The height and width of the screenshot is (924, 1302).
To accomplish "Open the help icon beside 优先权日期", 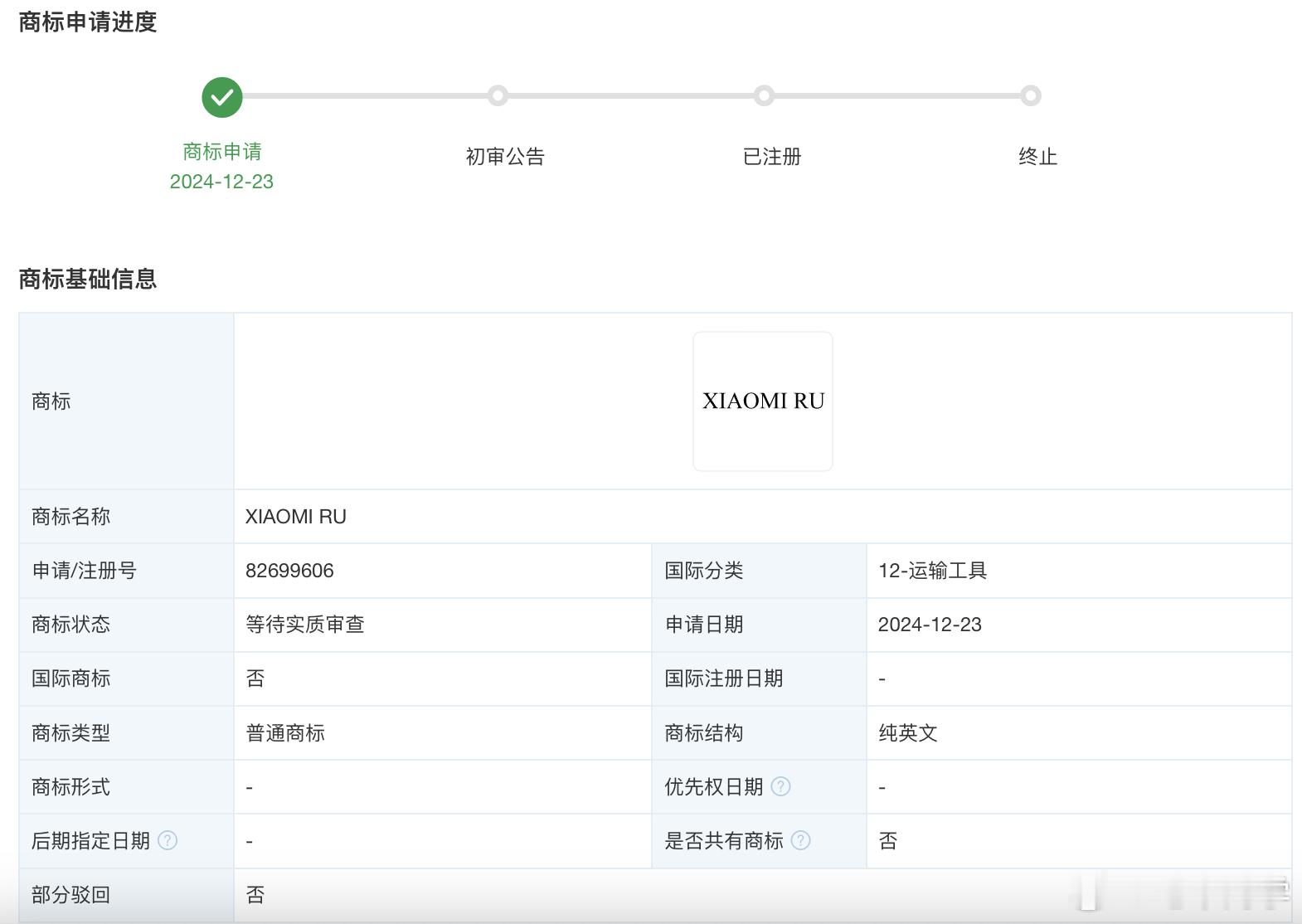I will [780, 786].
